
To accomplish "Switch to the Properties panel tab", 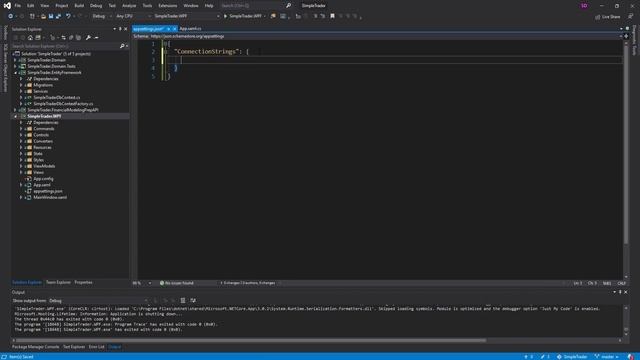I will pos(83,282).
